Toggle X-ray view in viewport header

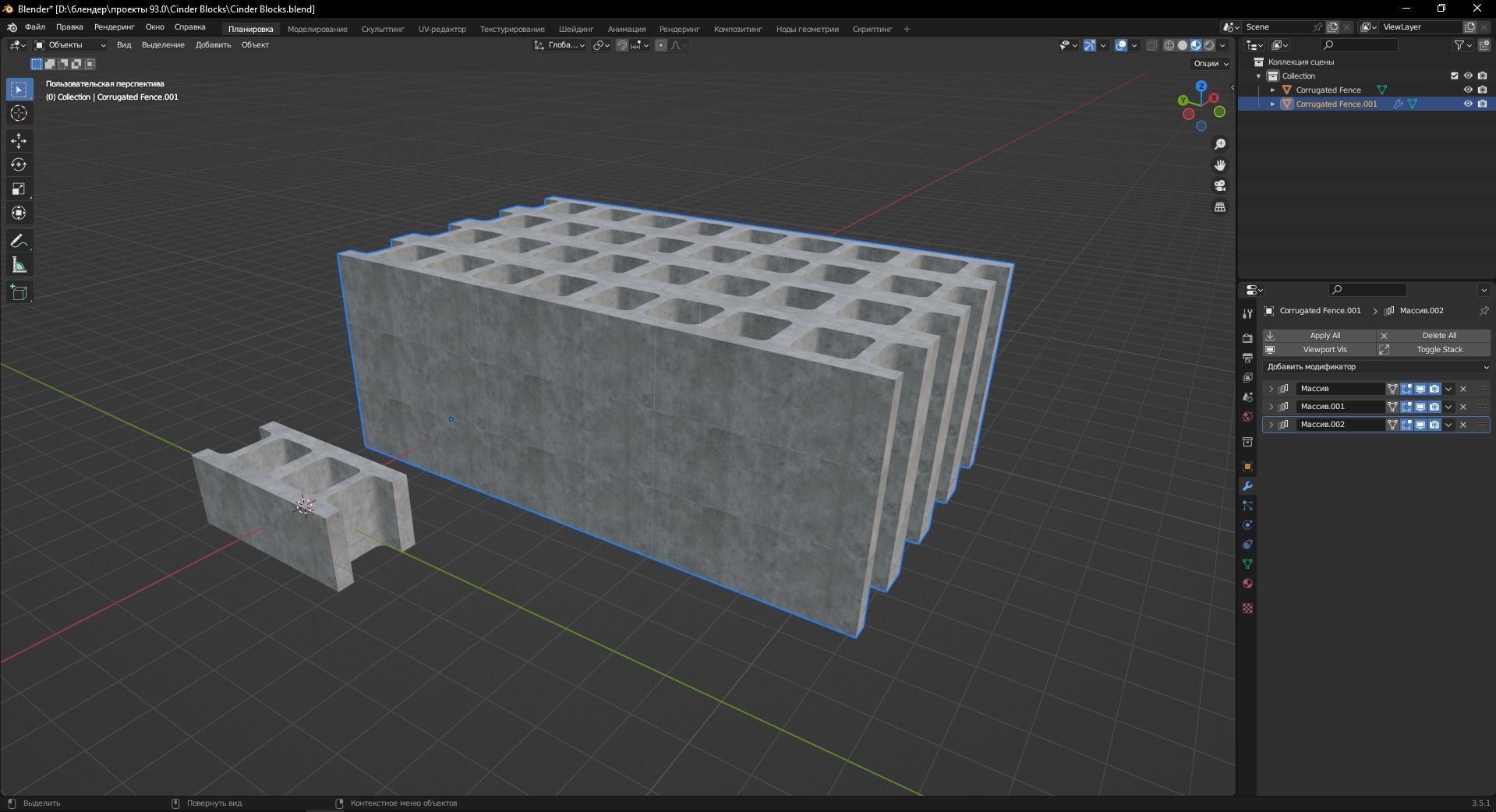tap(1151, 45)
